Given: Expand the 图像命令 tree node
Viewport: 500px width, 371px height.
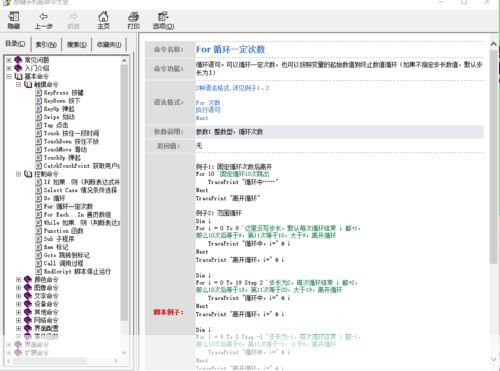Looking at the screenshot, I should click(19, 288).
